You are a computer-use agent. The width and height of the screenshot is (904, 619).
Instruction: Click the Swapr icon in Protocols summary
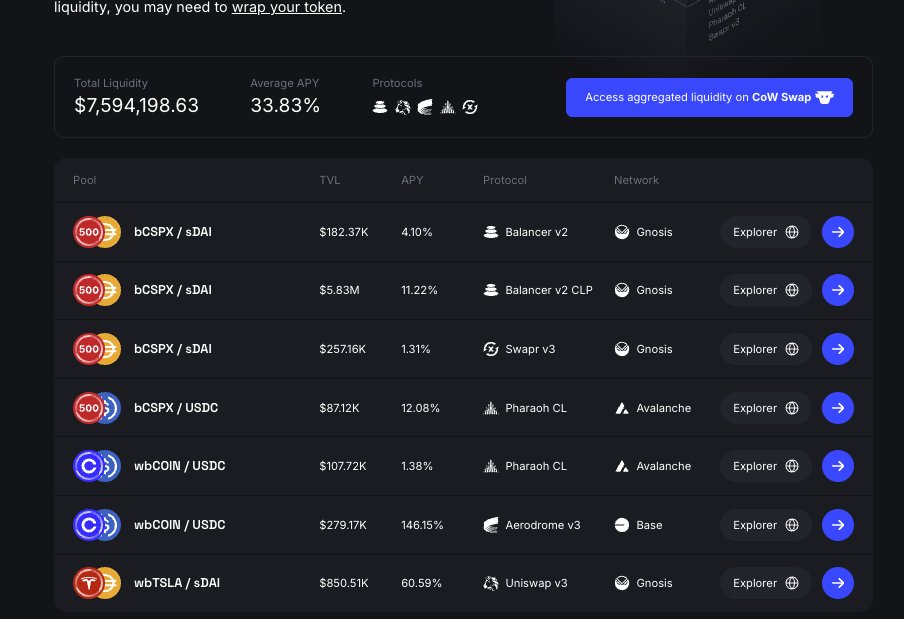(470, 107)
